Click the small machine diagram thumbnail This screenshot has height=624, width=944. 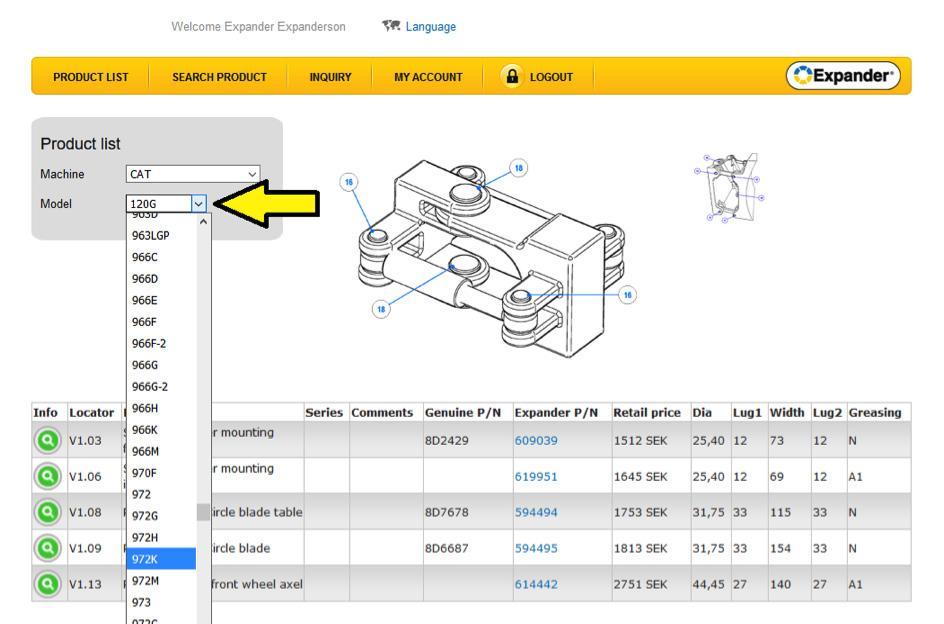click(x=730, y=187)
